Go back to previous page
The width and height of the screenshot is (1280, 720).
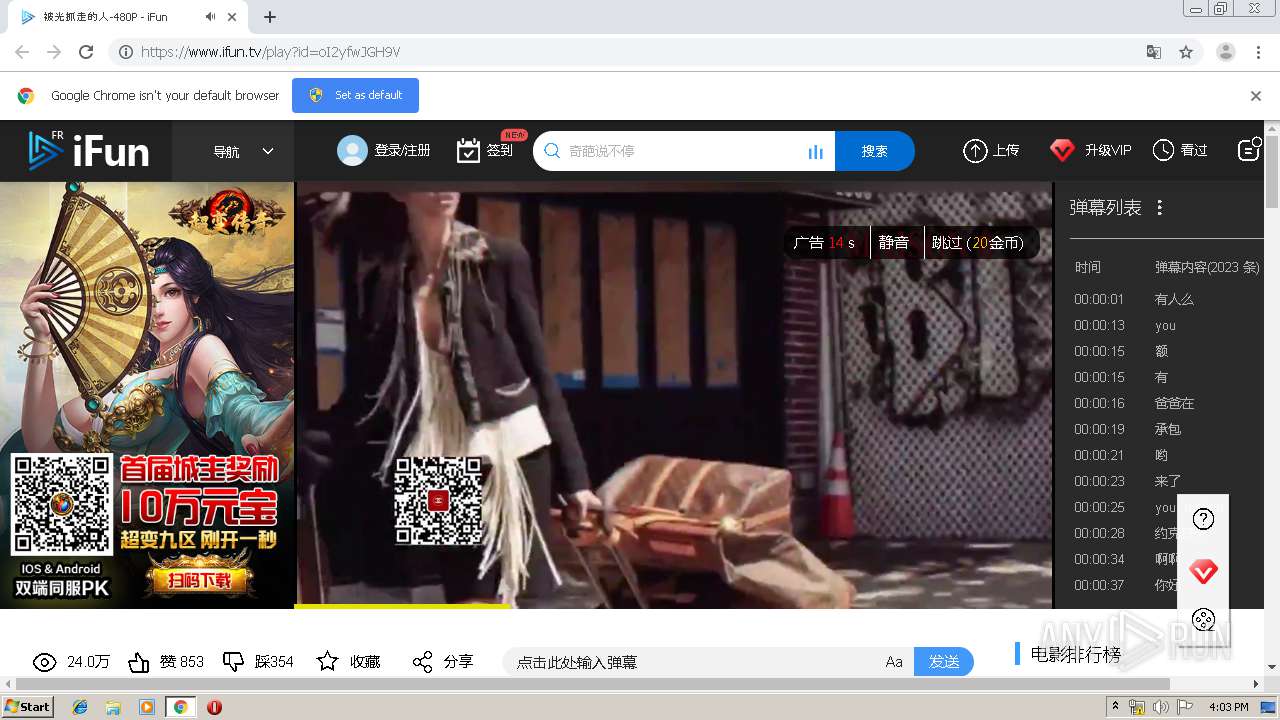click(22, 52)
